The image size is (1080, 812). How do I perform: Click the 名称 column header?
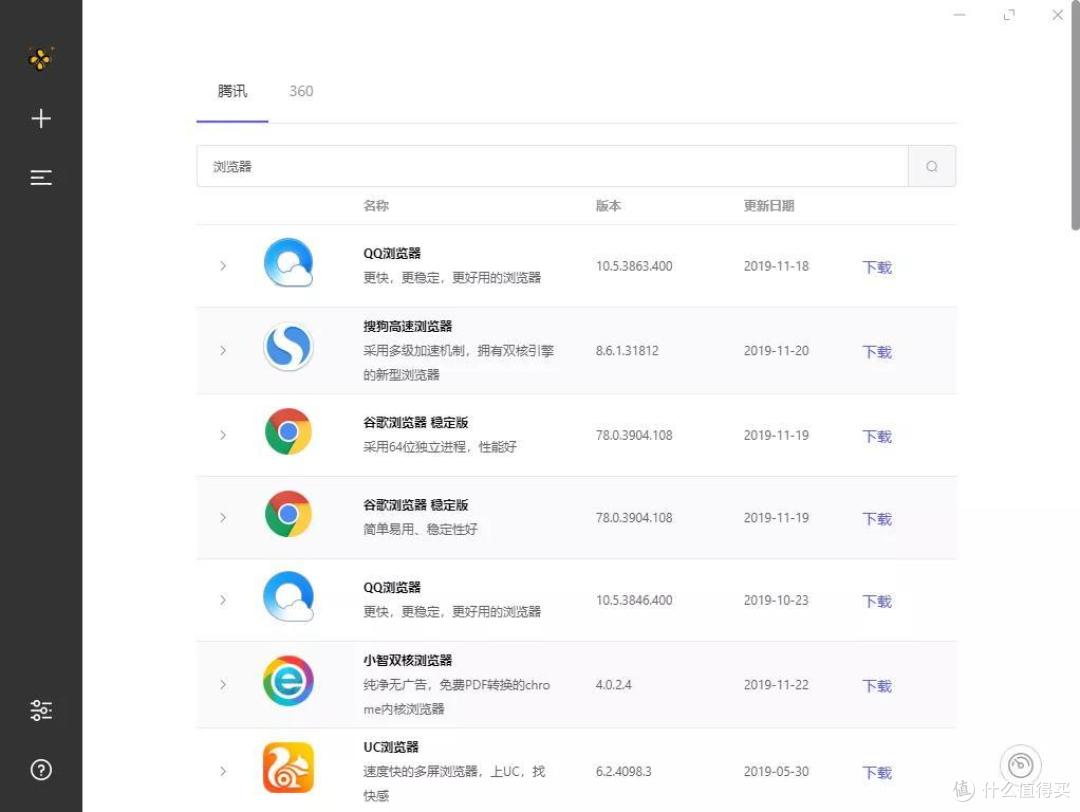point(376,205)
